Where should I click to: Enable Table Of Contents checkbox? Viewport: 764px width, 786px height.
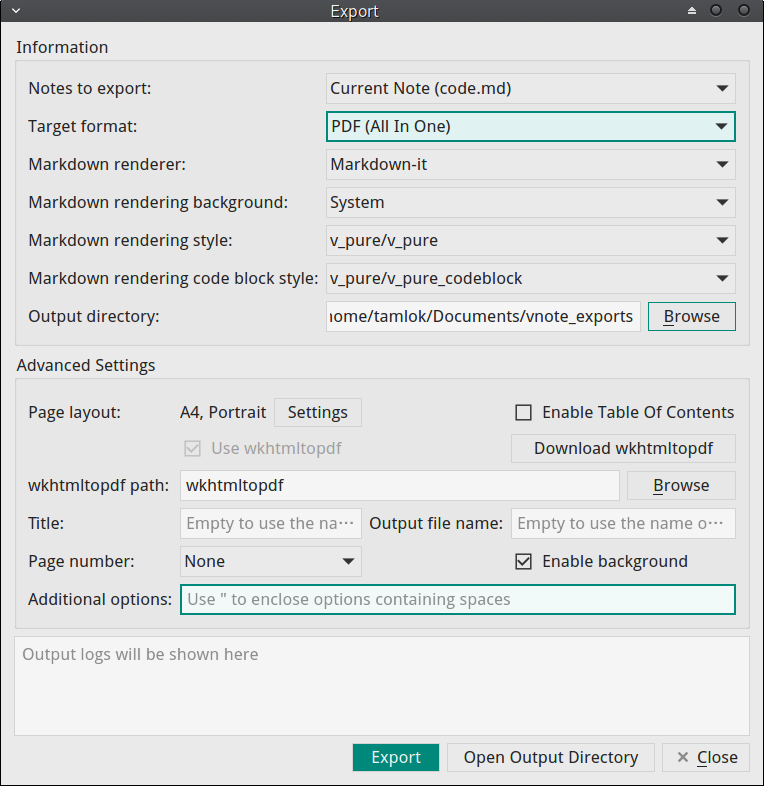(523, 413)
